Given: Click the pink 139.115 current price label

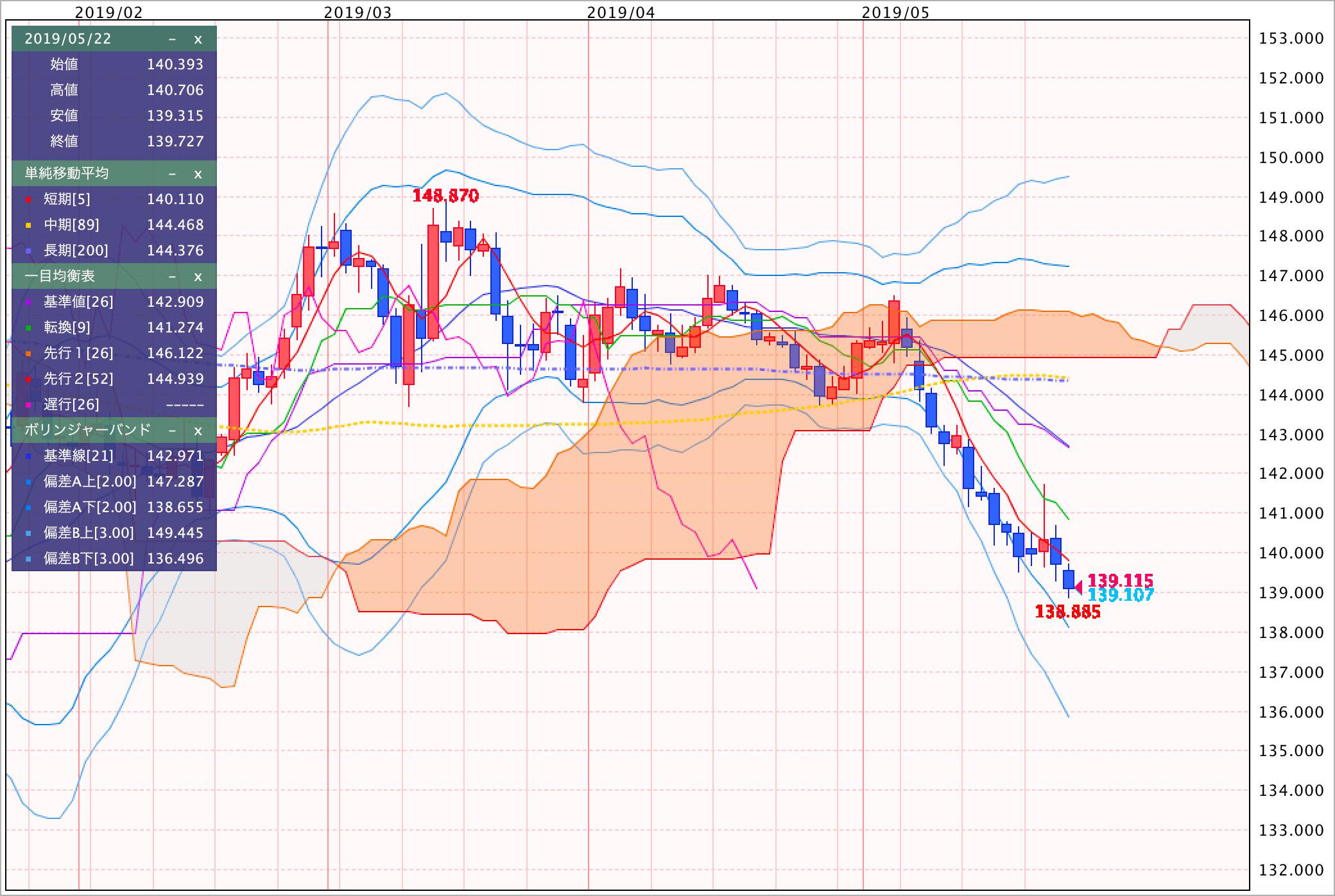Looking at the screenshot, I should point(1121,580).
